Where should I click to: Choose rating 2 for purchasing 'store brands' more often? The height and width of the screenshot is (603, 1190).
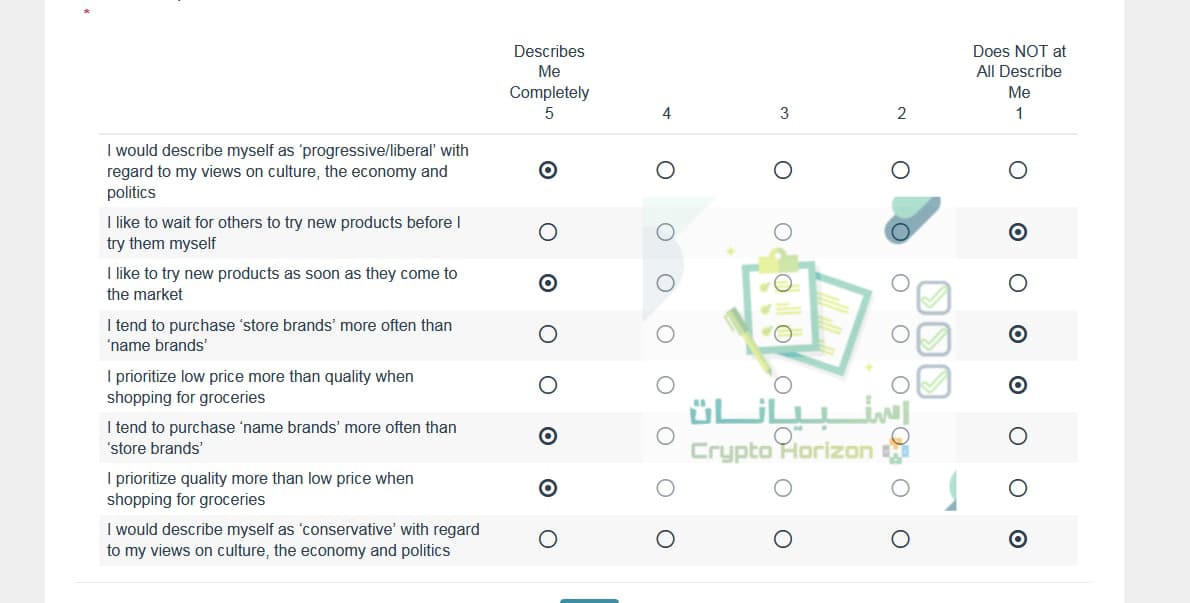coord(901,334)
